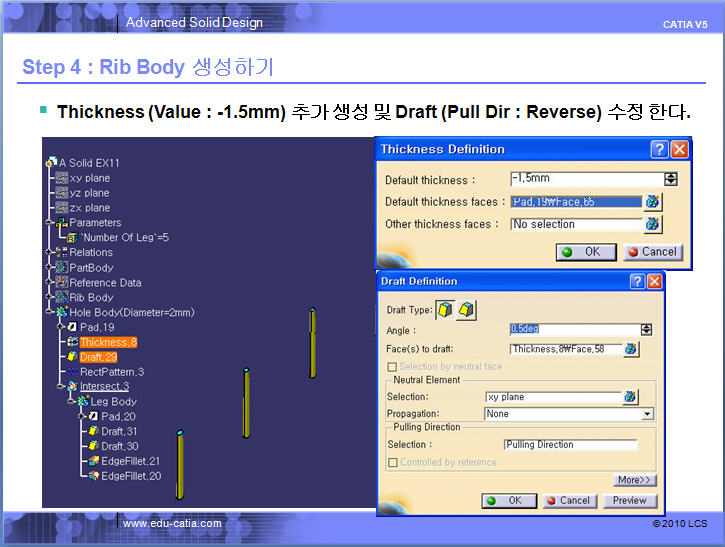Toggle Selection by neutral face checkbox
This screenshot has width=725, height=547.
[391, 367]
